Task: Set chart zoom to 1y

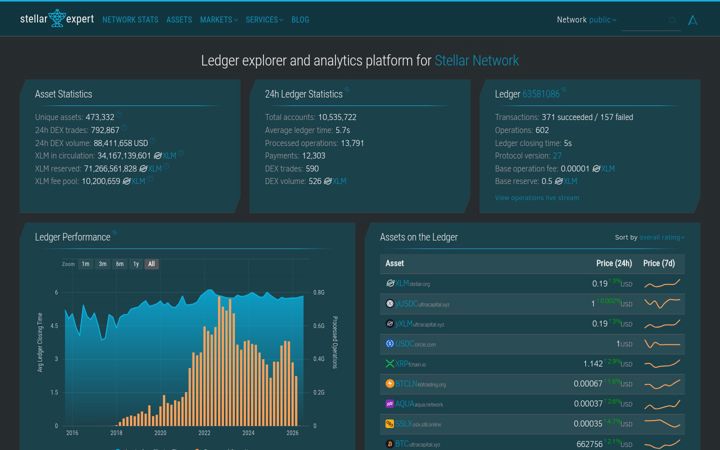Action: [136, 264]
